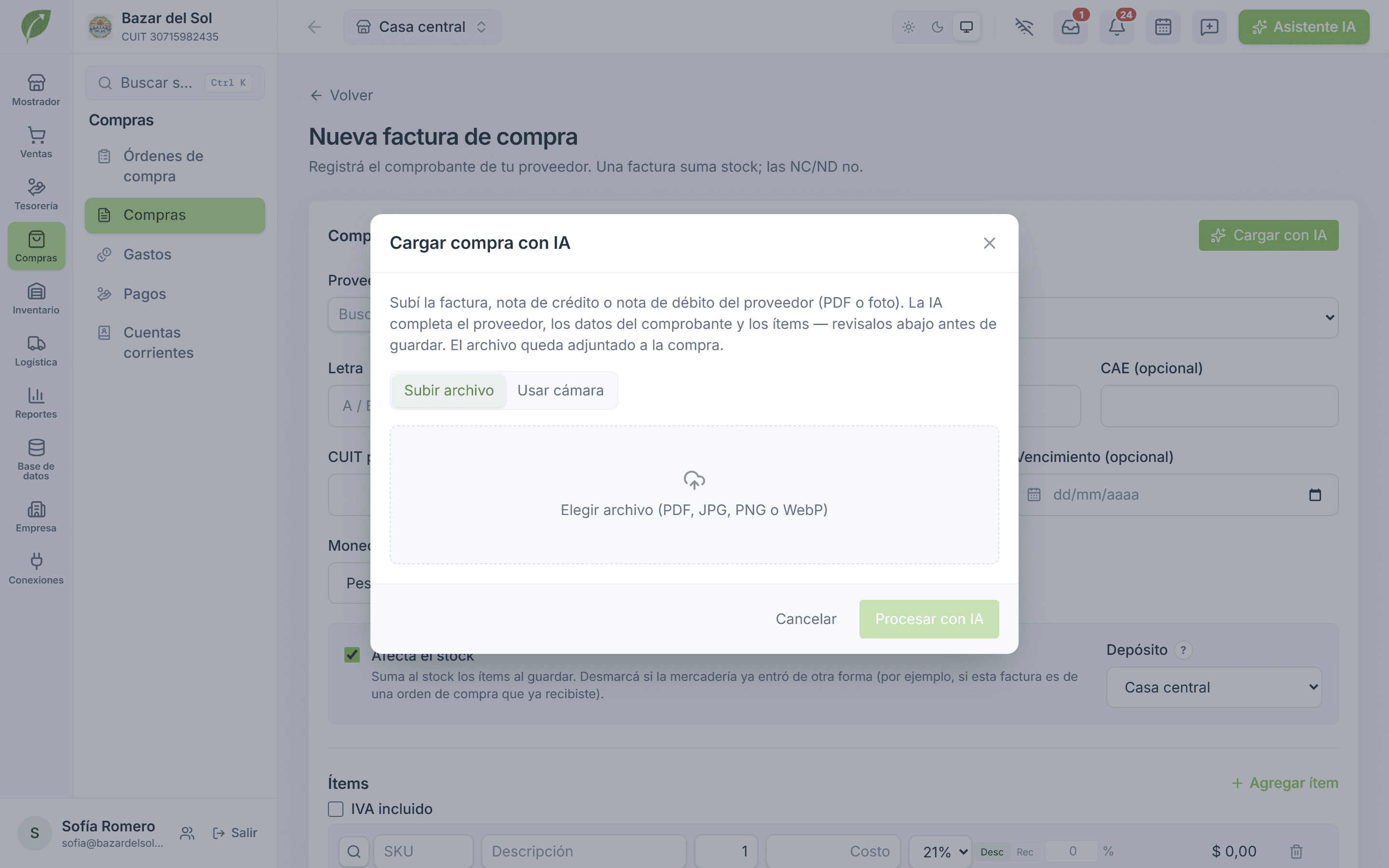Toggle Desc discount mode
Viewport: 1389px width, 868px height.
(x=992, y=852)
